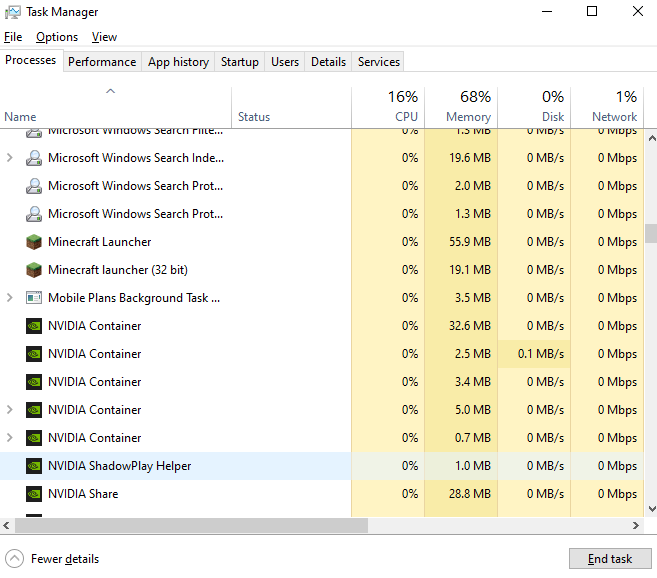Click the vertical scrollbar down arrow
This screenshot has height=578, width=657.
650,509
